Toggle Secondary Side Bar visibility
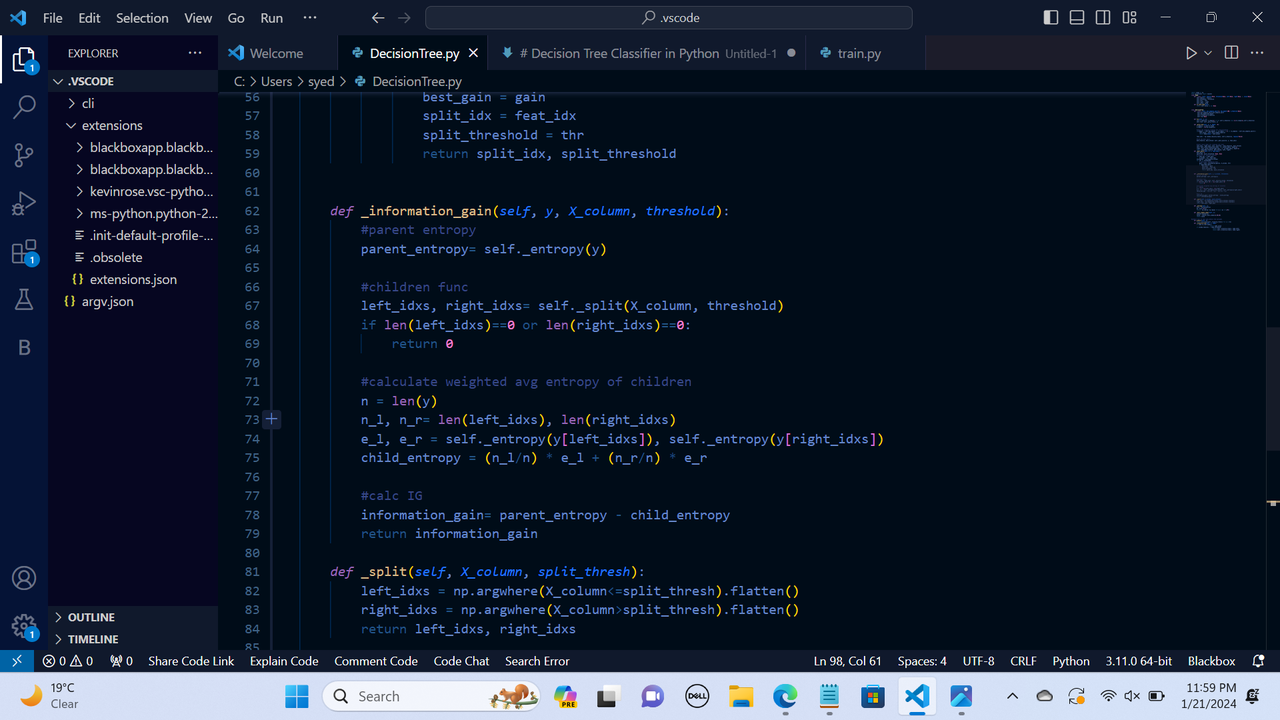The width and height of the screenshot is (1280, 720). click(1103, 18)
